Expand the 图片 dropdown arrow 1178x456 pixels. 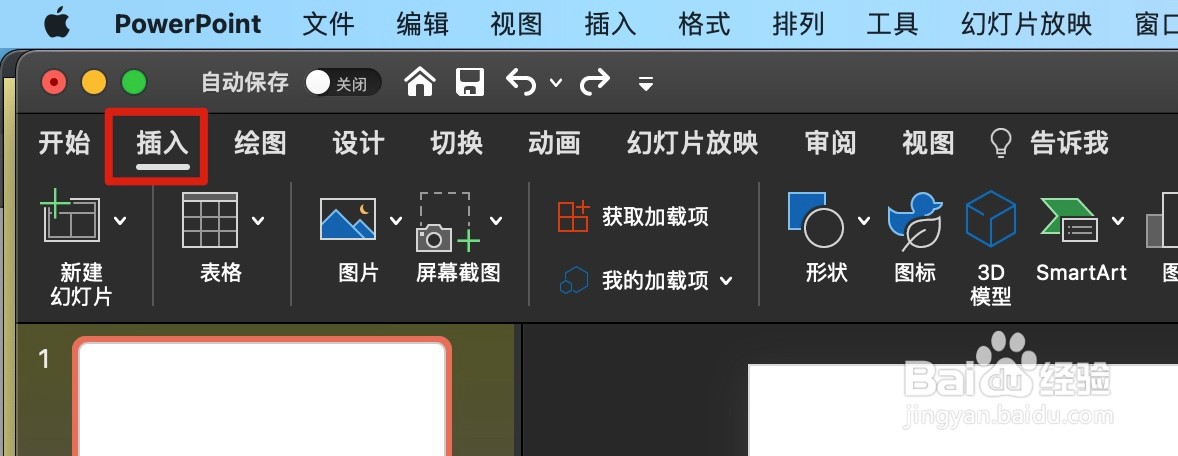(x=396, y=220)
